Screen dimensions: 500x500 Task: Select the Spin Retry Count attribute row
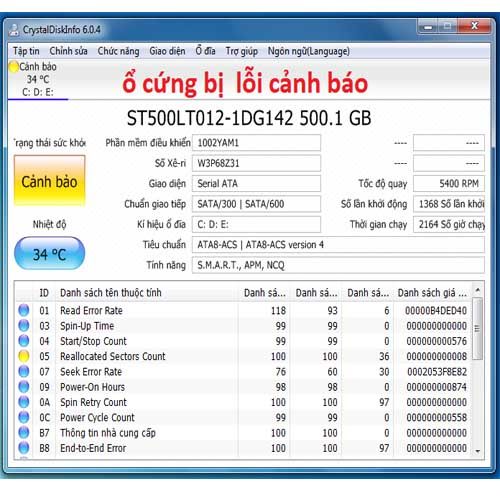(x=243, y=402)
